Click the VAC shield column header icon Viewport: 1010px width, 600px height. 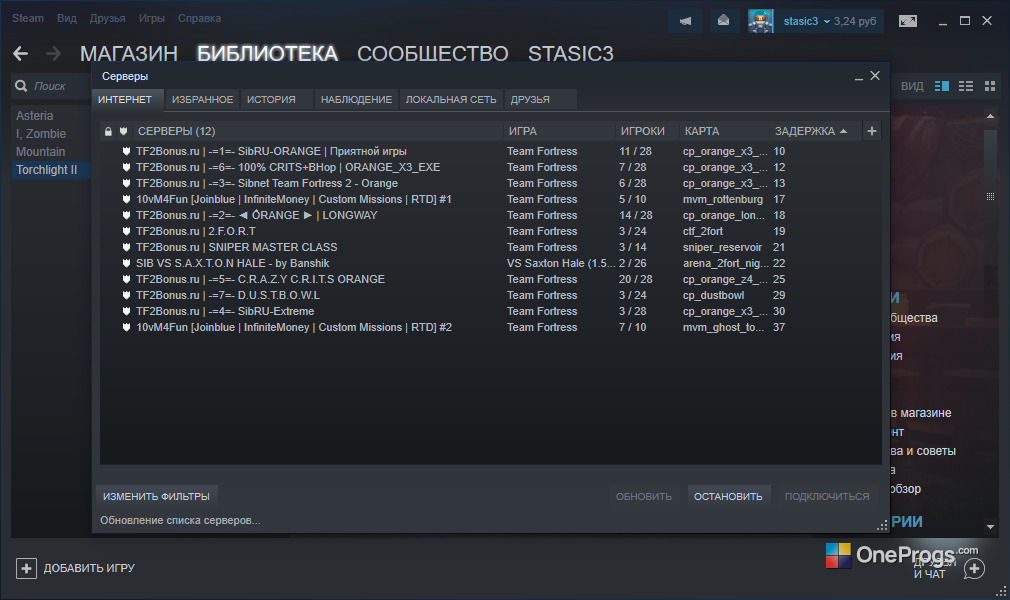pos(123,131)
